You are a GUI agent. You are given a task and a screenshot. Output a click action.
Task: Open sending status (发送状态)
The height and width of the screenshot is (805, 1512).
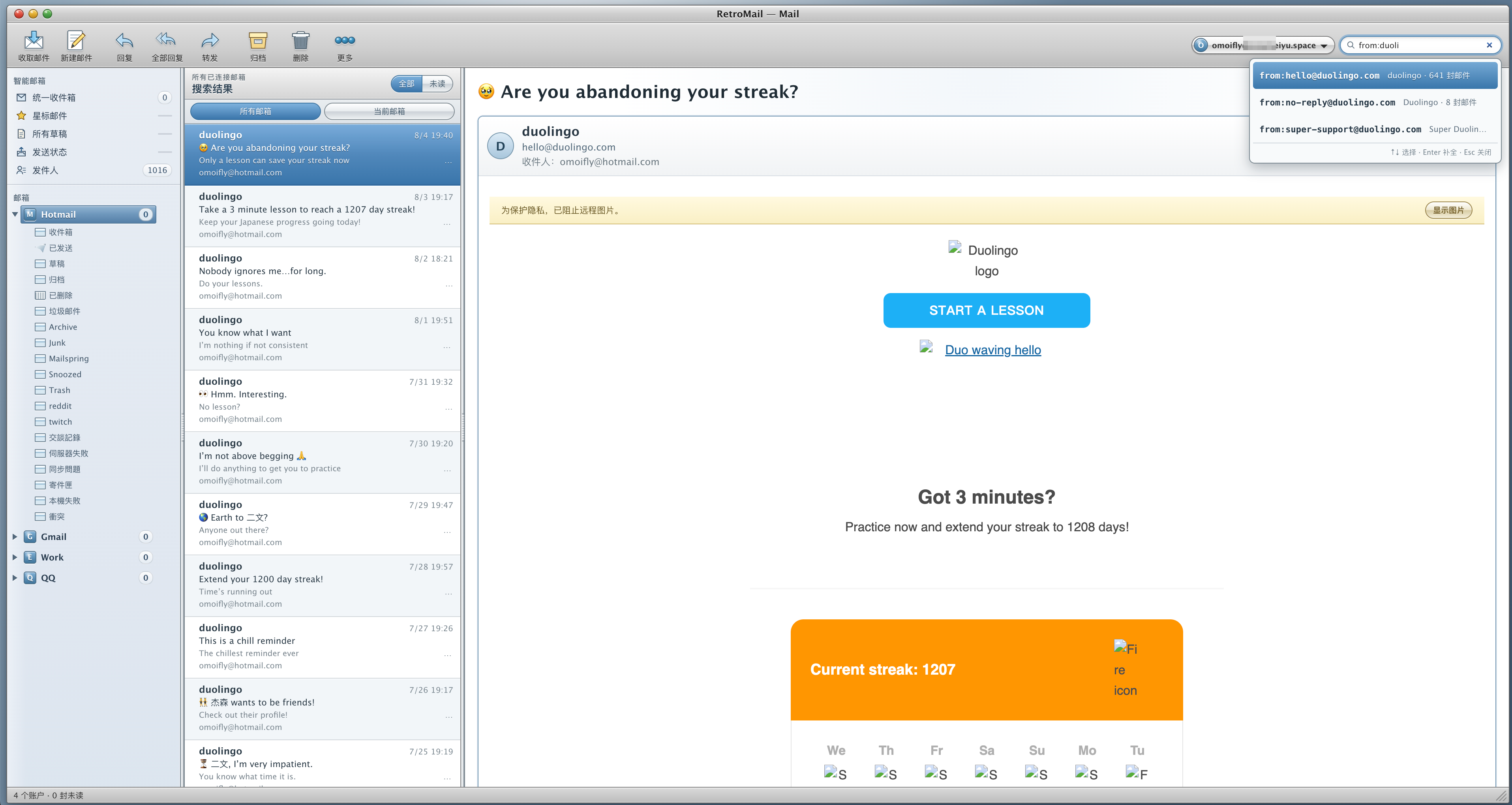94,152
